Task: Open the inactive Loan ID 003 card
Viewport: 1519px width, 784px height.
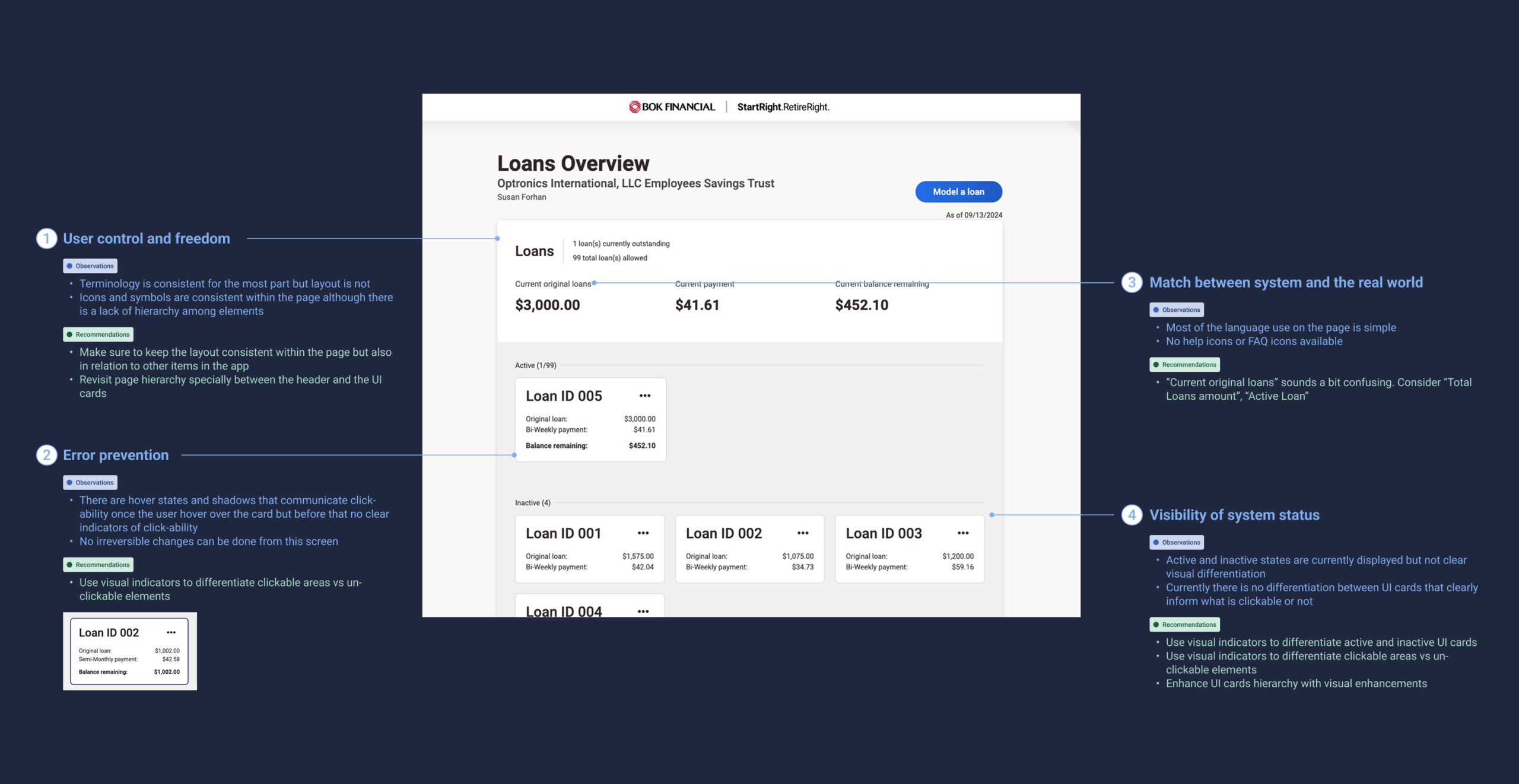Action: 909,557
